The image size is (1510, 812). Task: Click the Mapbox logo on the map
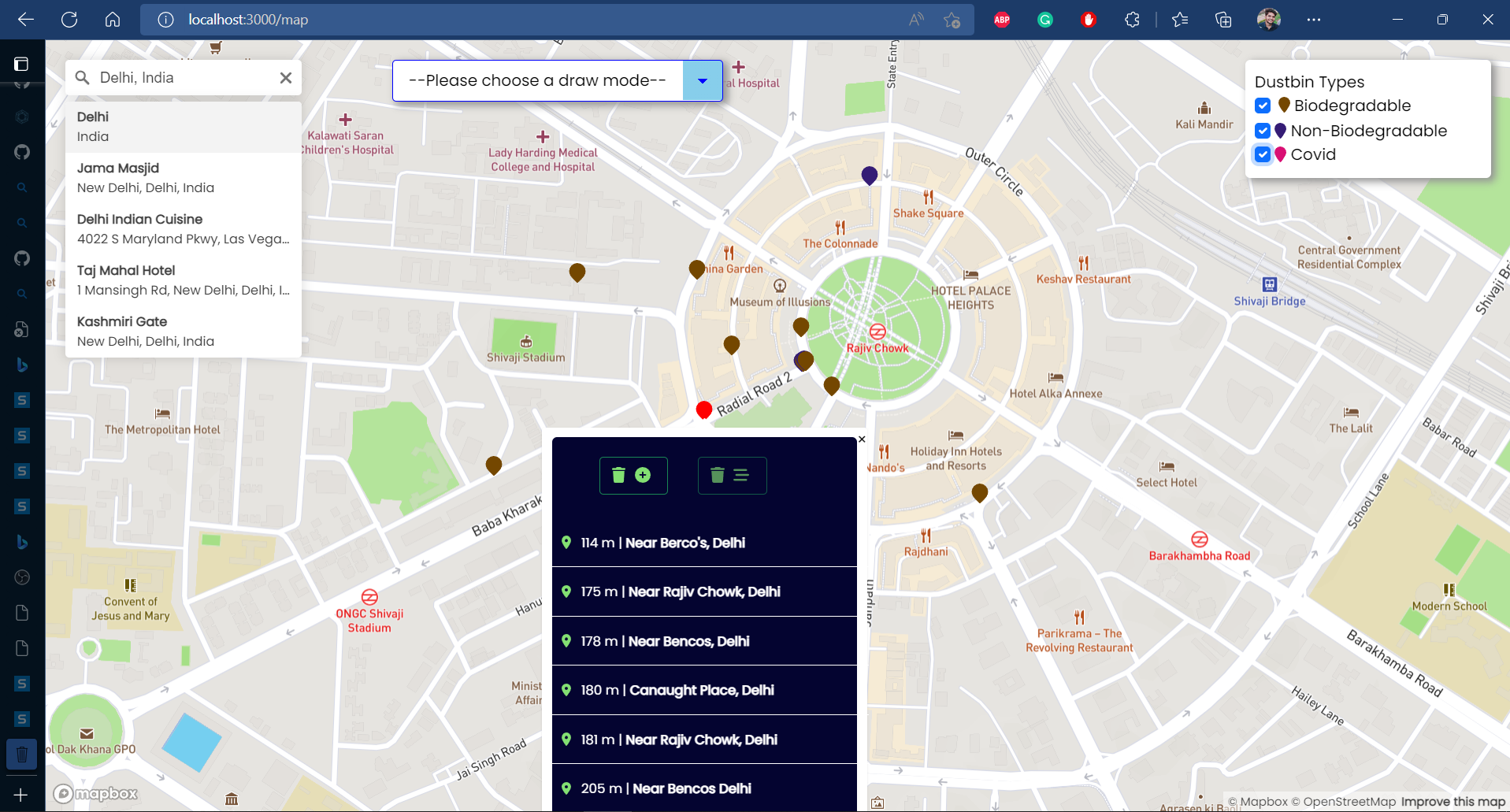pos(96,793)
